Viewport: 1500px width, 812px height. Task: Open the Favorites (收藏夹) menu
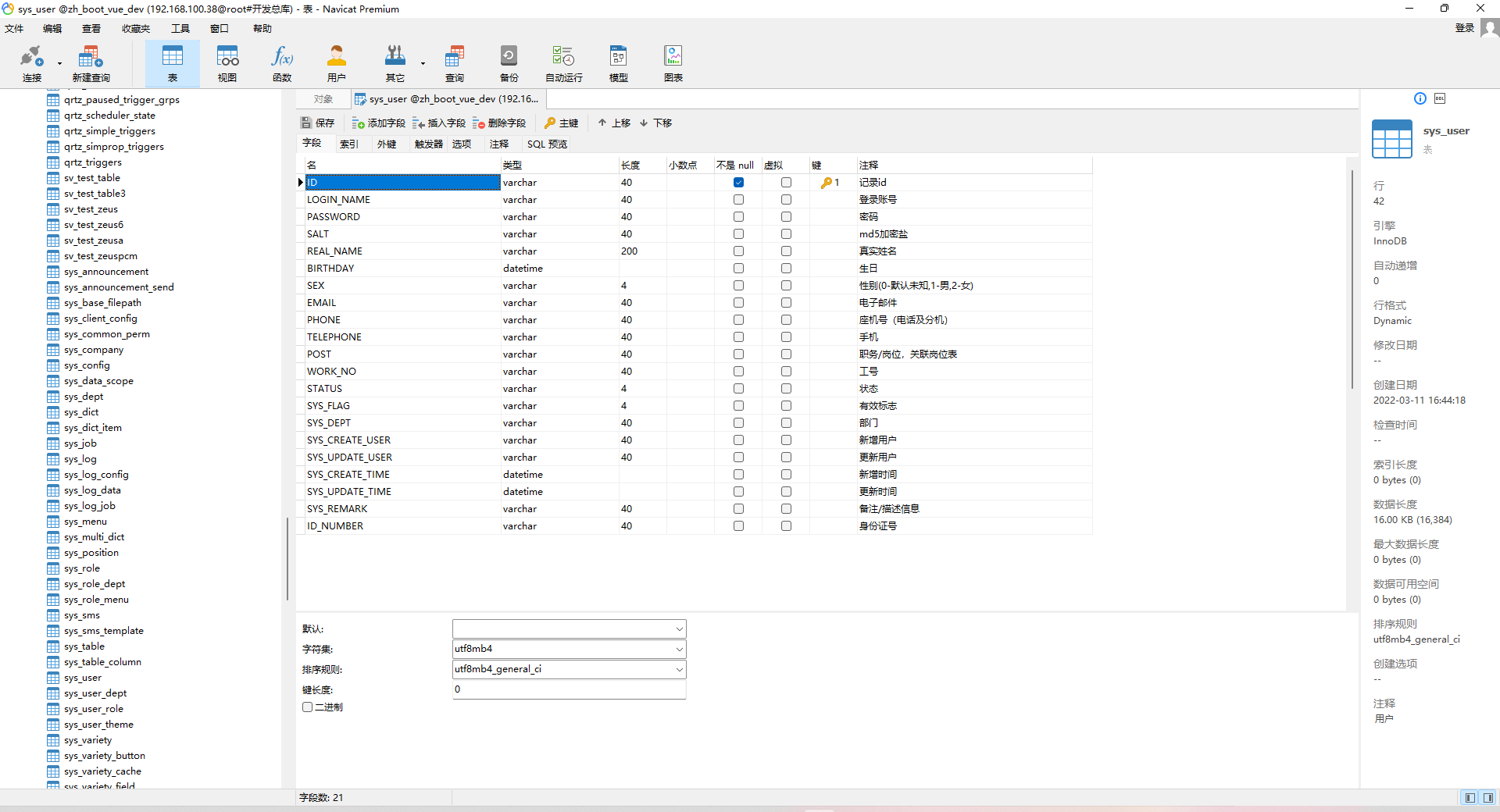(x=135, y=28)
